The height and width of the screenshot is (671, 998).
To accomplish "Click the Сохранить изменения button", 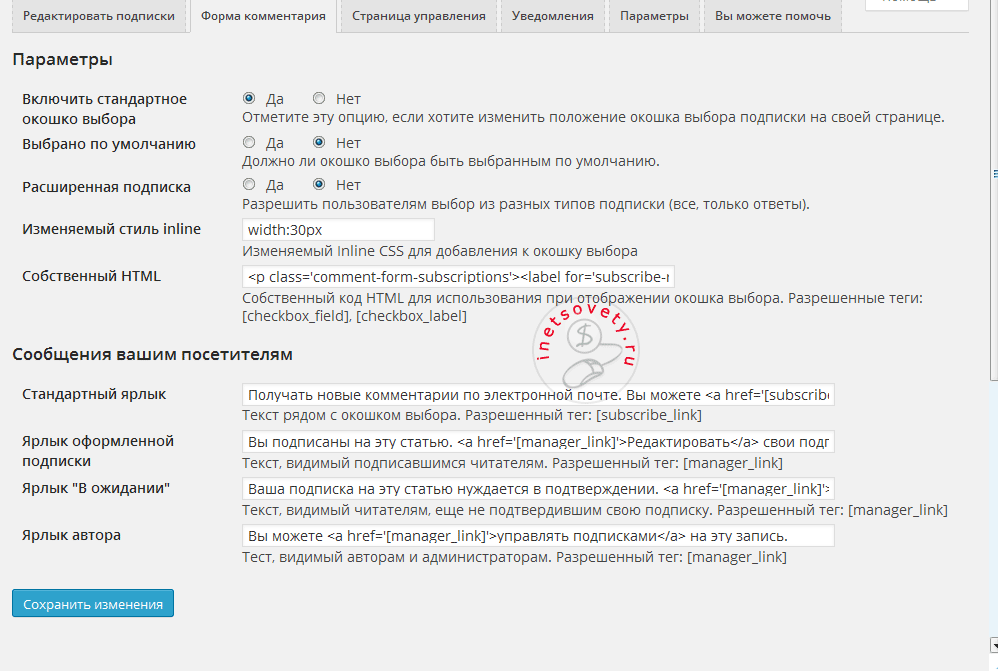I will click(x=92, y=602).
